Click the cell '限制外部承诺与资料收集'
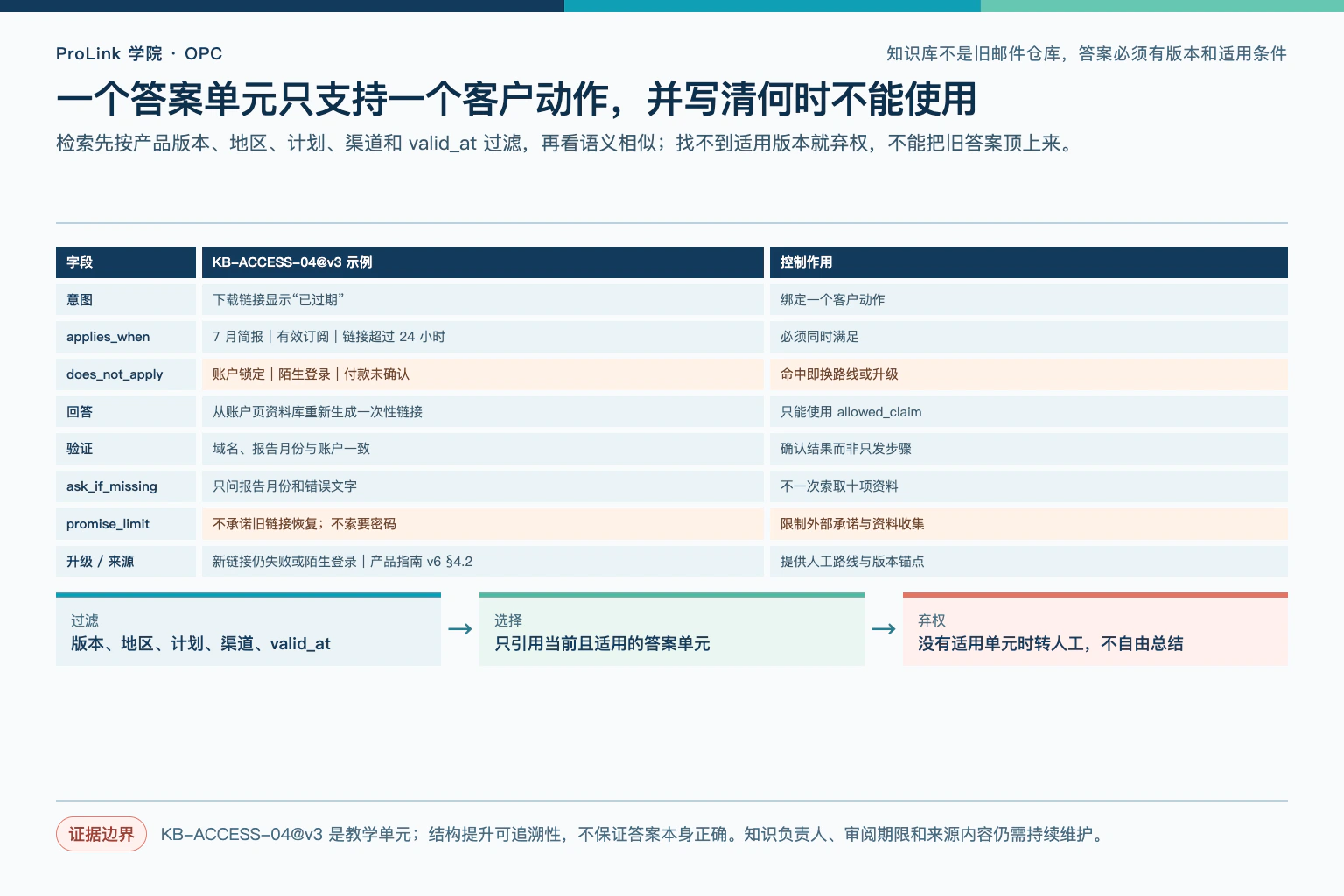 (1029, 524)
